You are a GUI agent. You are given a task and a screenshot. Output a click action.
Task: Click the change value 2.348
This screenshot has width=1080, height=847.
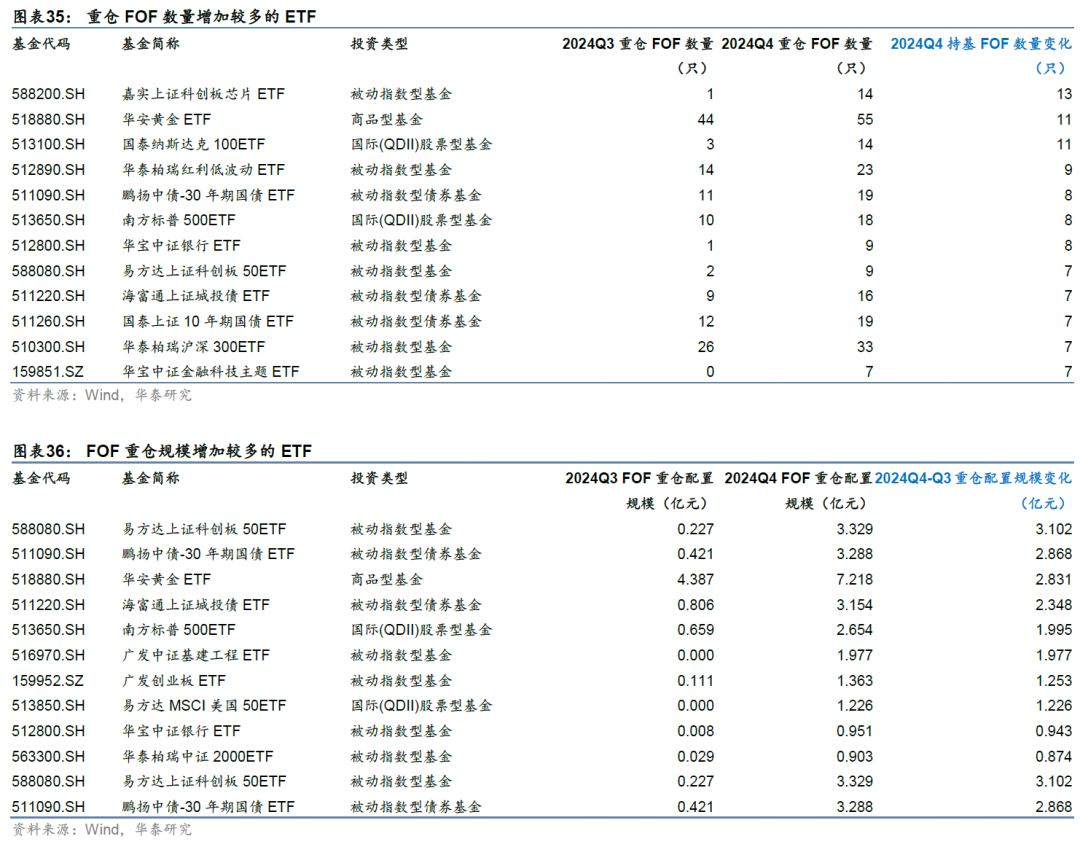(x=1053, y=605)
